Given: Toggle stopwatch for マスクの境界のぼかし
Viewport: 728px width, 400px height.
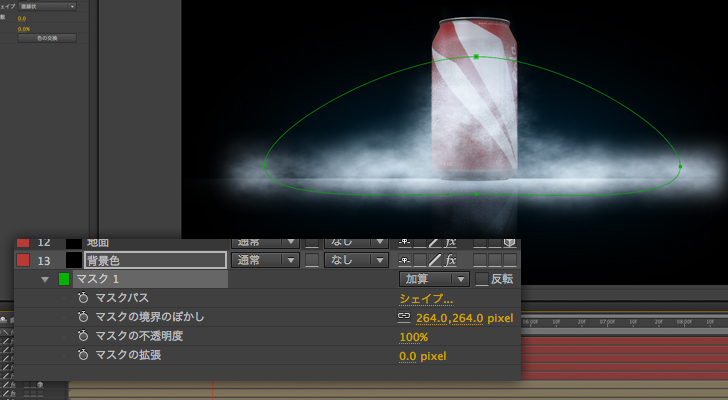Looking at the screenshot, I should pos(84,317).
